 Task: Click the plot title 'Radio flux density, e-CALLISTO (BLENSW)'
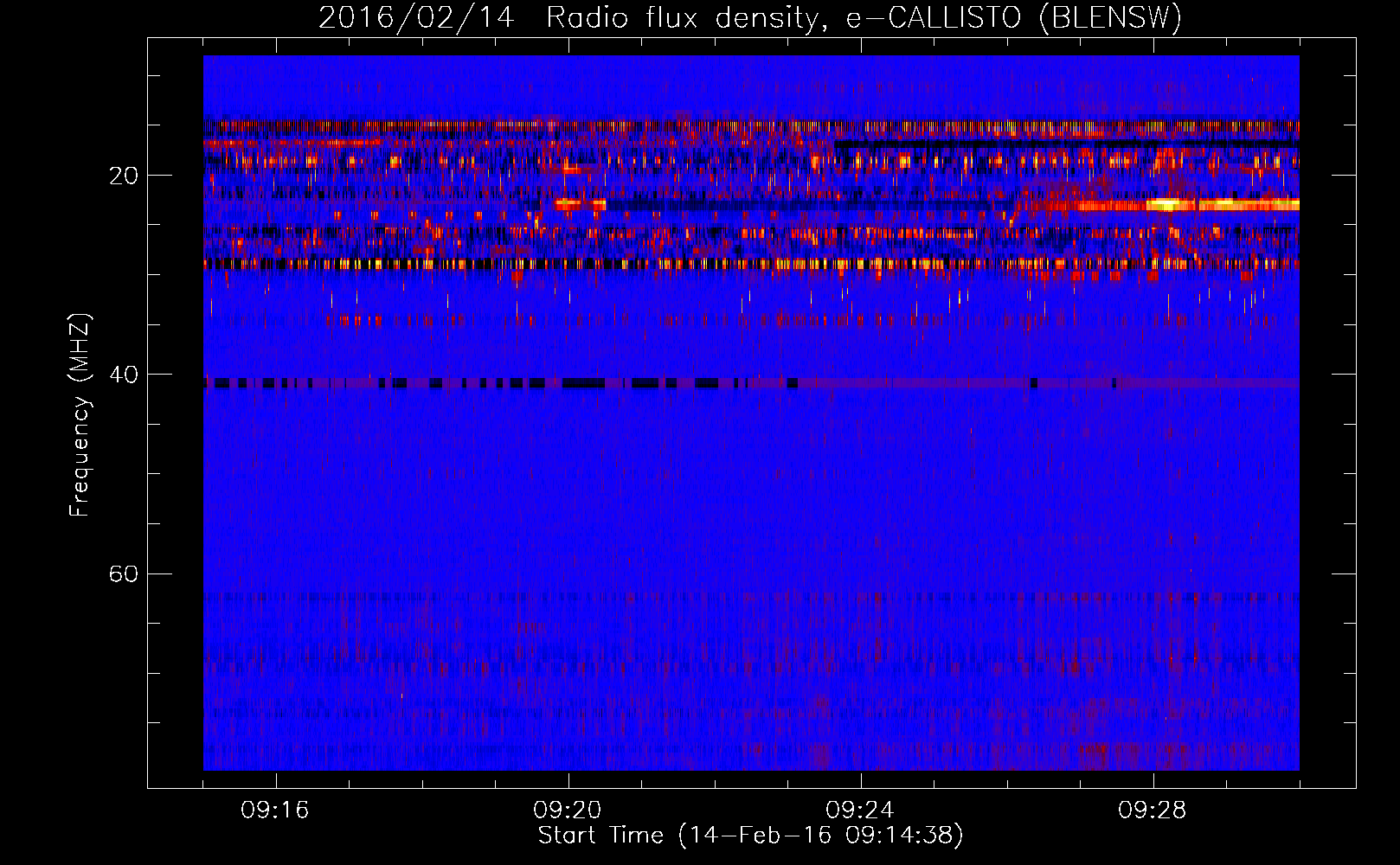pyautogui.click(x=864, y=18)
